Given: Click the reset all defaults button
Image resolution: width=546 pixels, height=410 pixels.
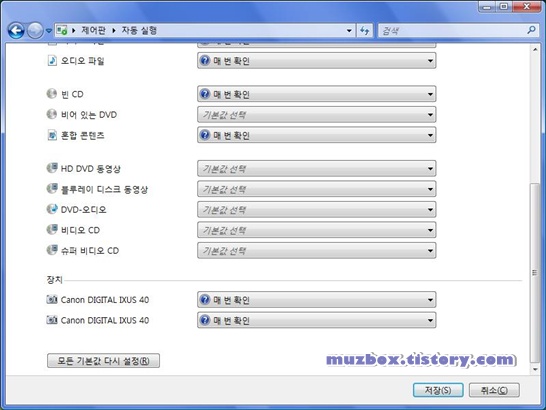Looking at the screenshot, I should [103, 361].
